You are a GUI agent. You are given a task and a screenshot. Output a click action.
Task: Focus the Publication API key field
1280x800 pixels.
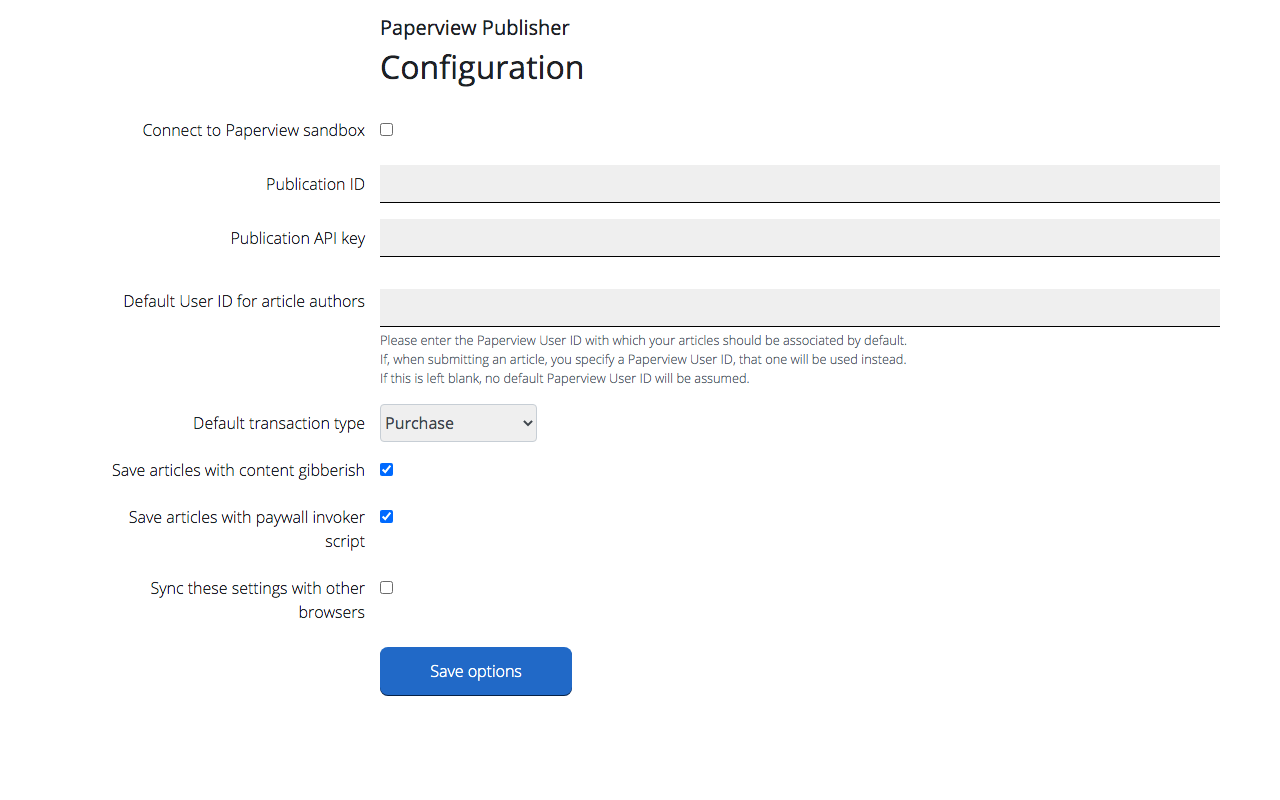tap(800, 238)
